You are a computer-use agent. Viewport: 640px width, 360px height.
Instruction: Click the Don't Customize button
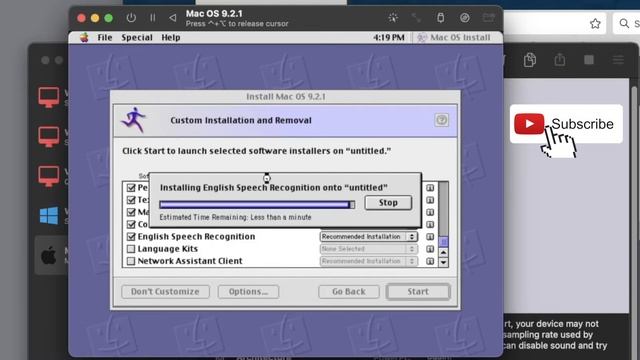[165, 291]
